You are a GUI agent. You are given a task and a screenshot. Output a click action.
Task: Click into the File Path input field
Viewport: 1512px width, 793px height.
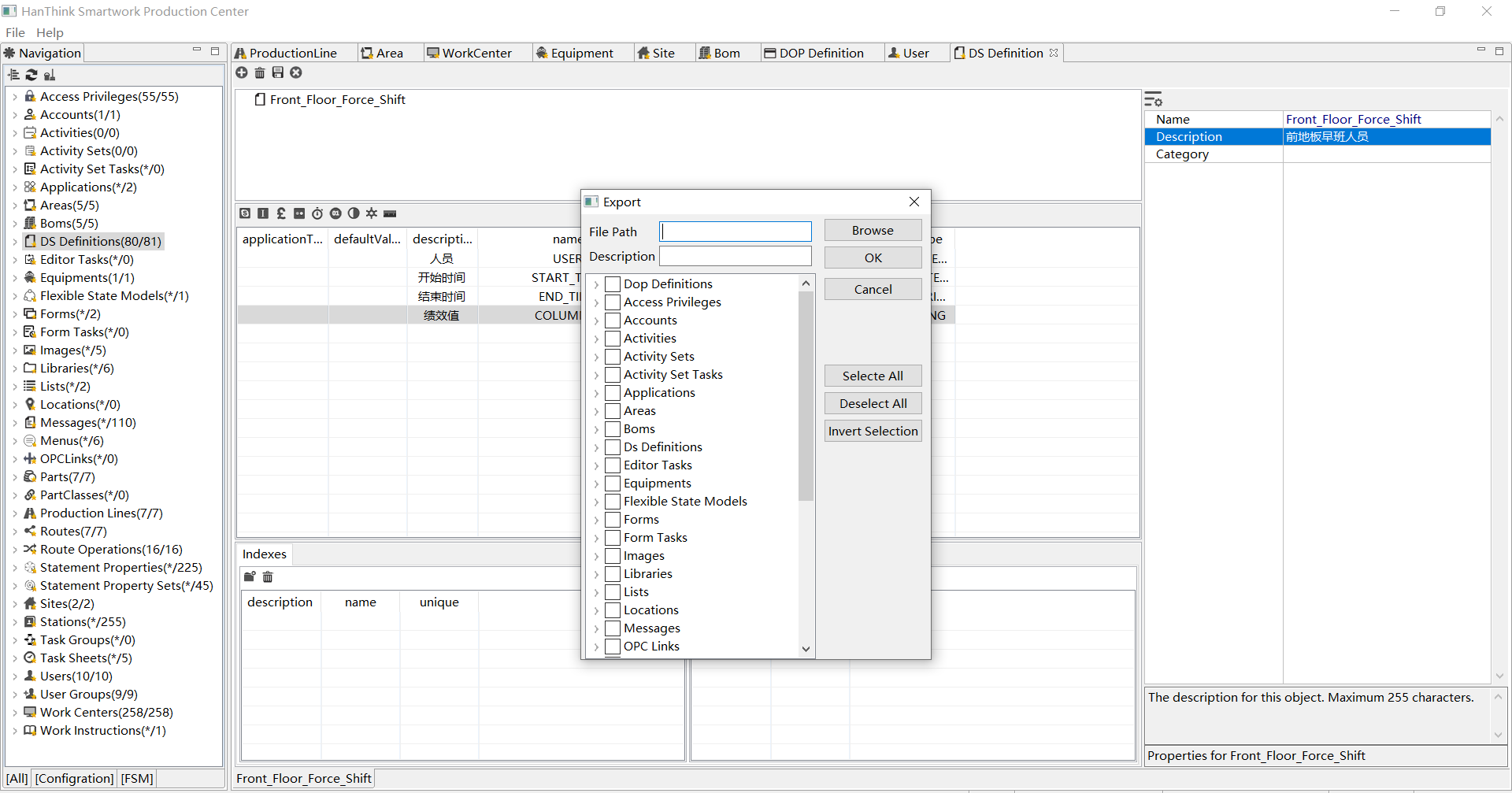pyautogui.click(x=736, y=232)
